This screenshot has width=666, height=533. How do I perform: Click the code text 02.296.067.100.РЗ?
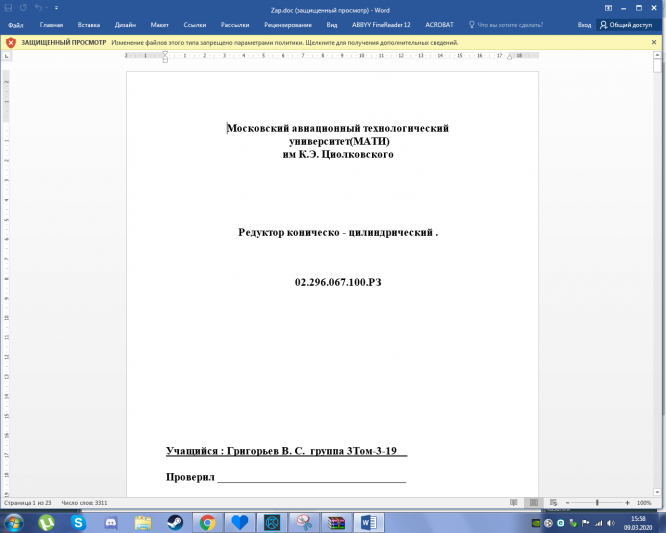click(338, 282)
